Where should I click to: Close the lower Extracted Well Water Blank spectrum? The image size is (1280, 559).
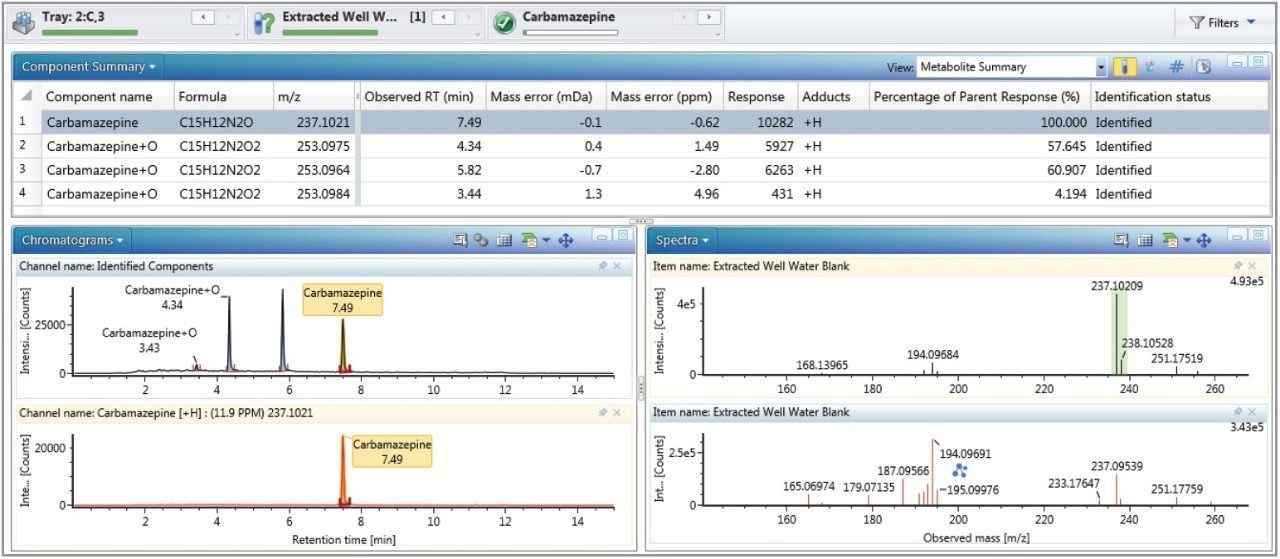(x=1252, y=412)
